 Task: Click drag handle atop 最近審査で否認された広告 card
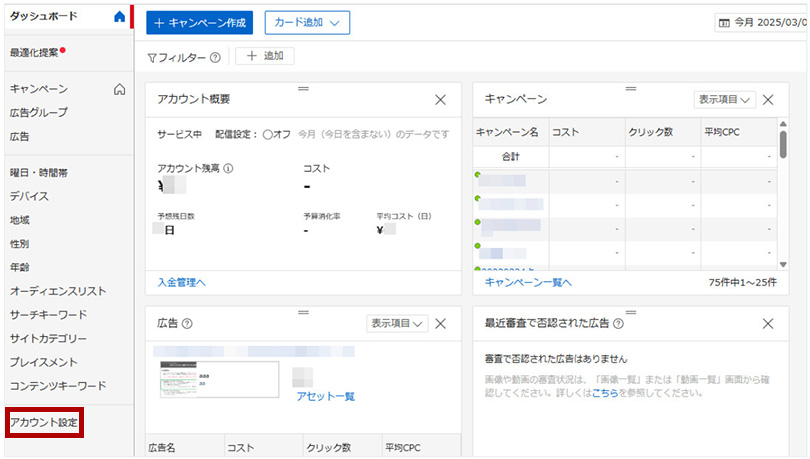point(631,312)
